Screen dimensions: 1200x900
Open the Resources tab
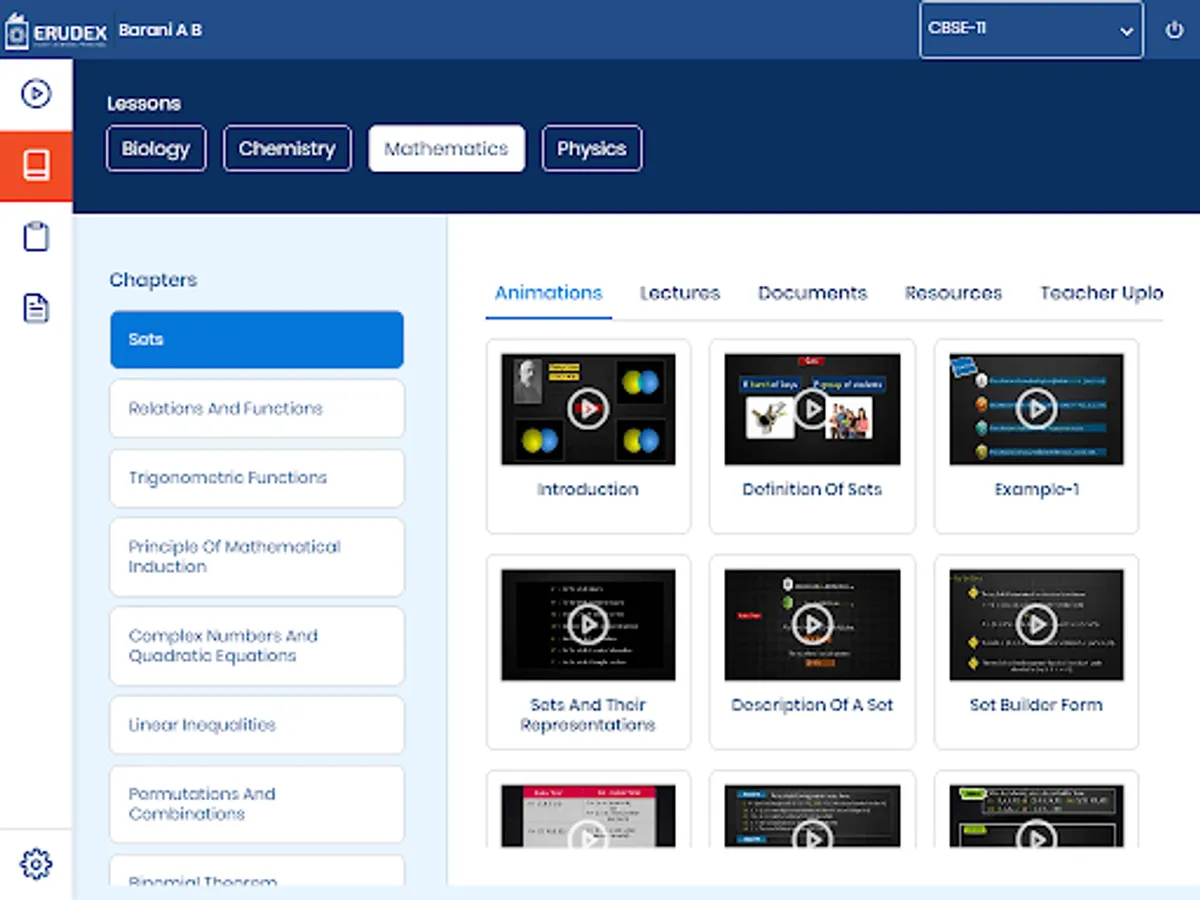pyautogui.click(x=953, y=293)
